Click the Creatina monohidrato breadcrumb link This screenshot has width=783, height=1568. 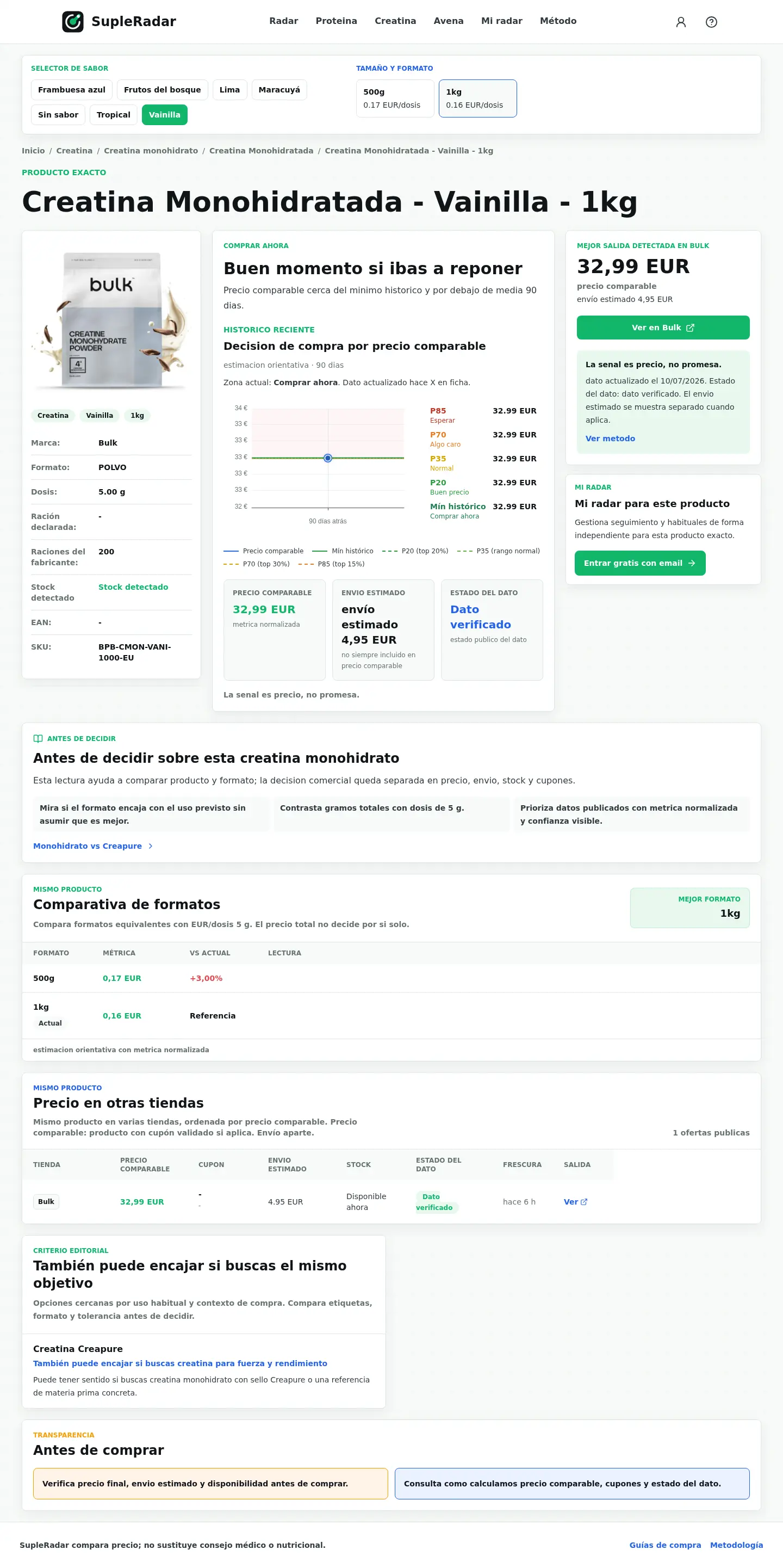coord(151,150)
